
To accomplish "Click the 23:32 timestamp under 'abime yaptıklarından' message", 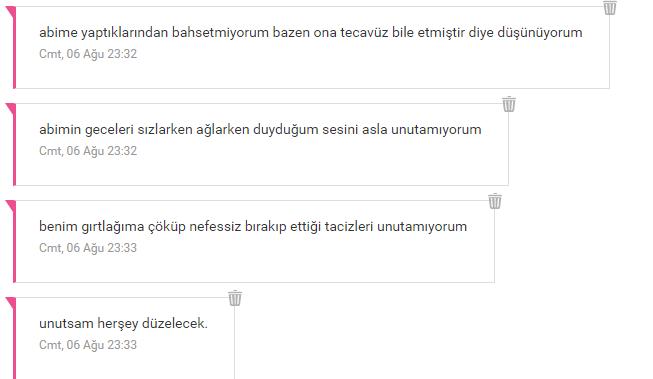I will [x=88, y=54].
